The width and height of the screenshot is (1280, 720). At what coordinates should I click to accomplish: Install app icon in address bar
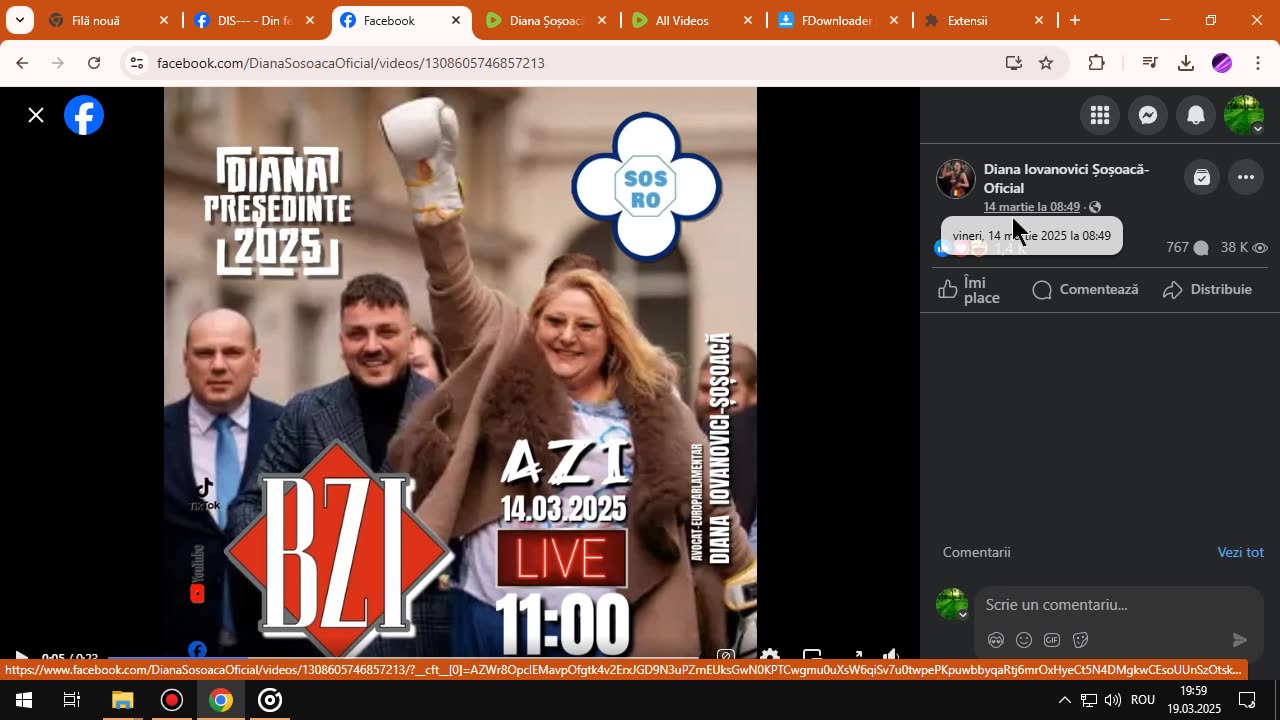coord(1014,63)
